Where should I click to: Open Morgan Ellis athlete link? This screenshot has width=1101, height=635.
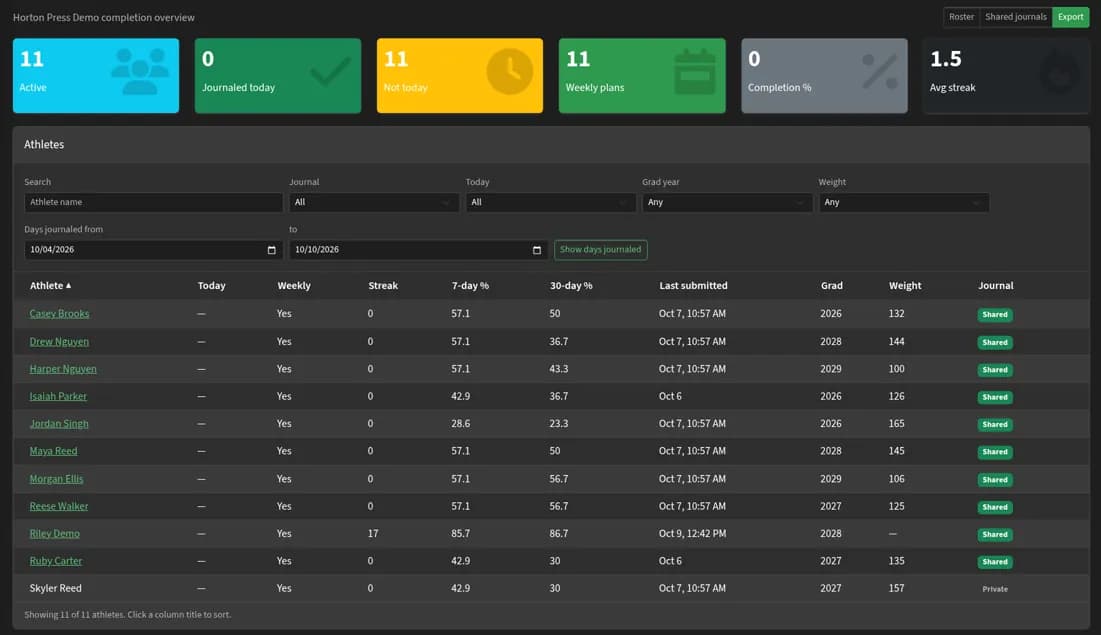(x=56, y=479)
